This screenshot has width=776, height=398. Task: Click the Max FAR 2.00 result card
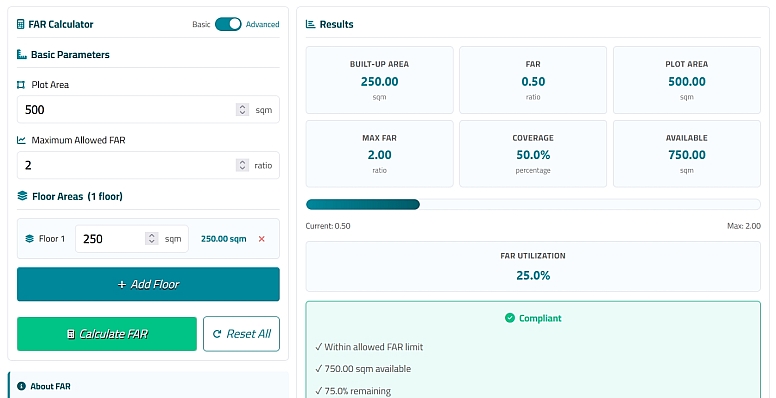pos(380,154)
